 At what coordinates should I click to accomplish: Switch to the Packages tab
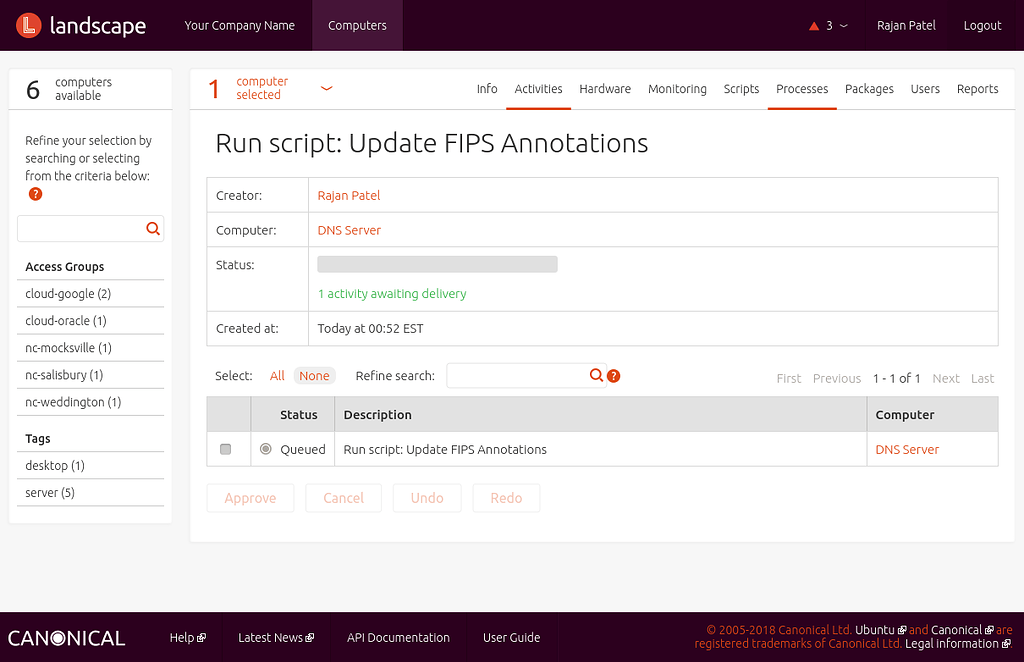tap(869, 89)
